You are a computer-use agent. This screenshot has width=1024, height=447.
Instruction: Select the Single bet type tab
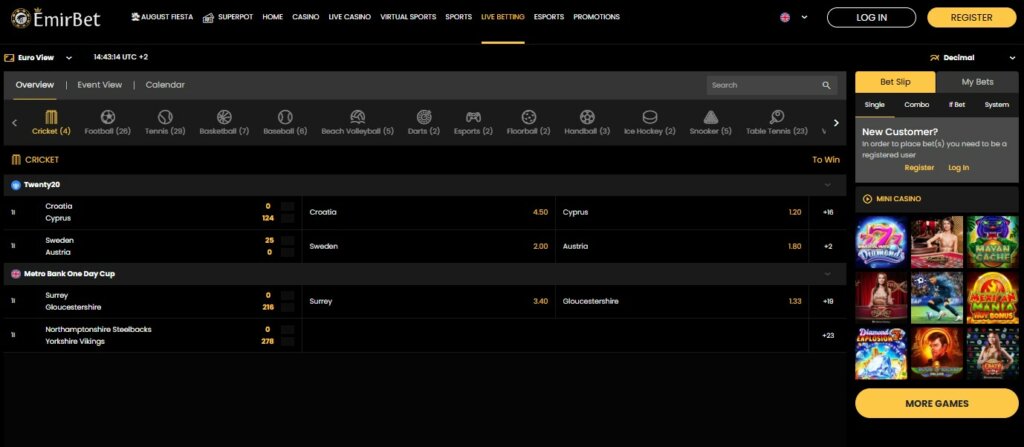tap(874, 105)
